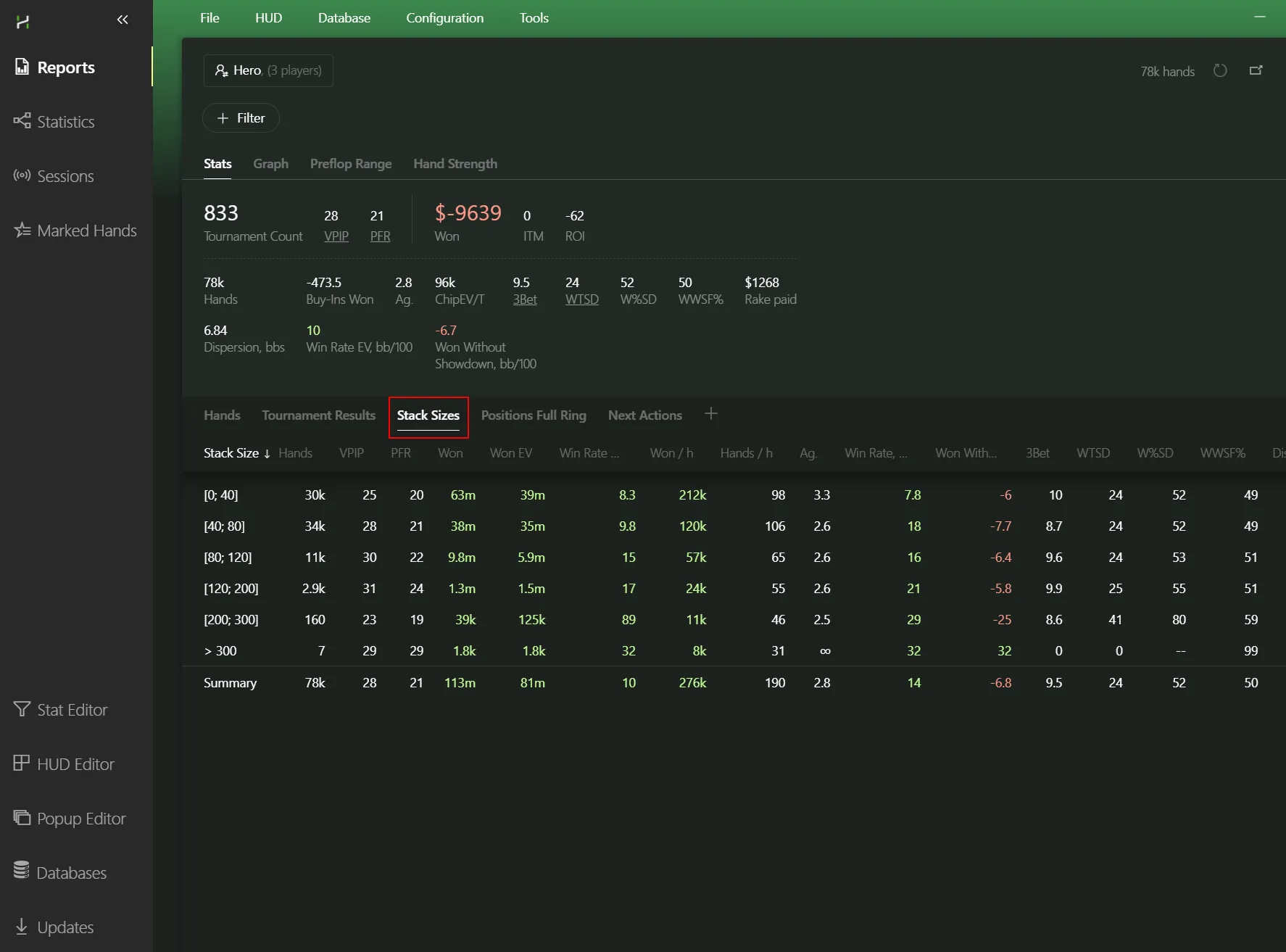
Task: Open the Configuration menu
Action: pyautogui.click(x=444, y=18)
